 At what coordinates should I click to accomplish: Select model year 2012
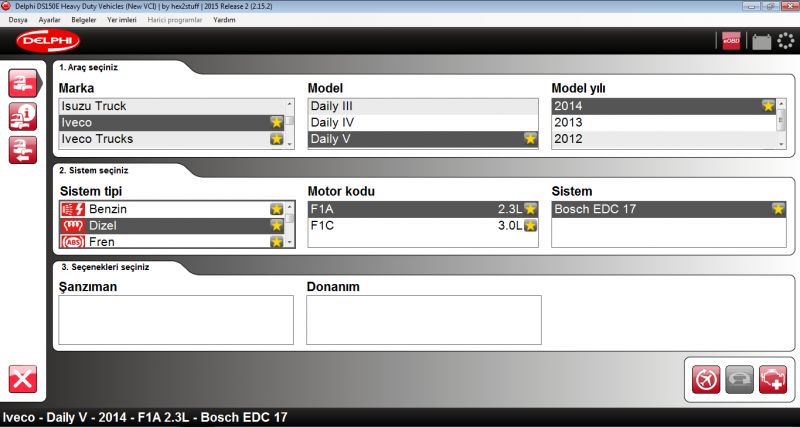[664, 139]
